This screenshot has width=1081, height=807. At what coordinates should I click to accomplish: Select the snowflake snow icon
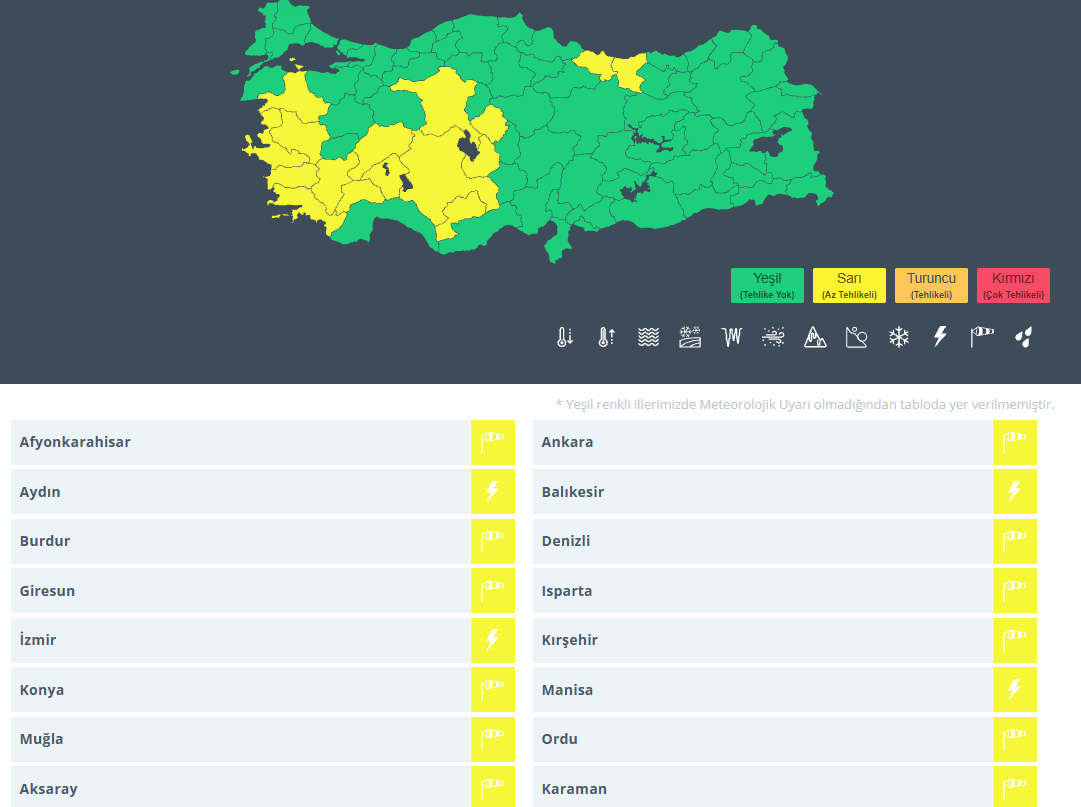point(899,337)
